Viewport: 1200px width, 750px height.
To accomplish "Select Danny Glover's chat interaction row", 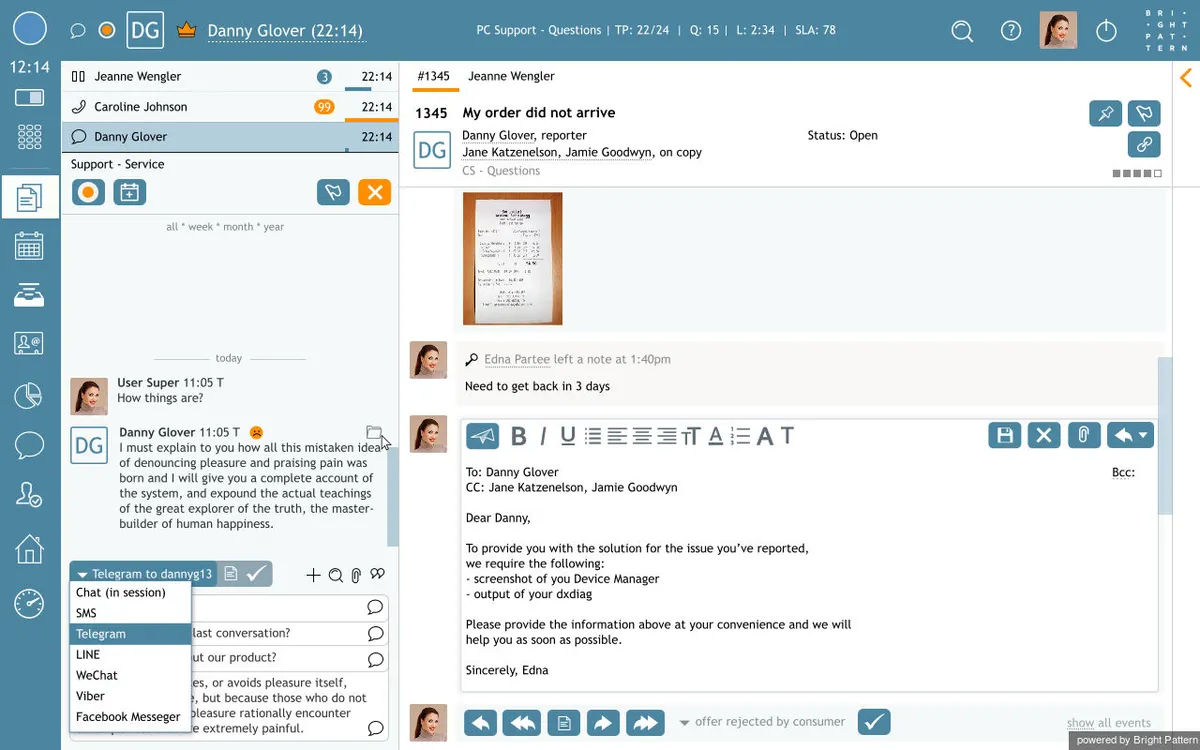I will (x=230, y=137).
